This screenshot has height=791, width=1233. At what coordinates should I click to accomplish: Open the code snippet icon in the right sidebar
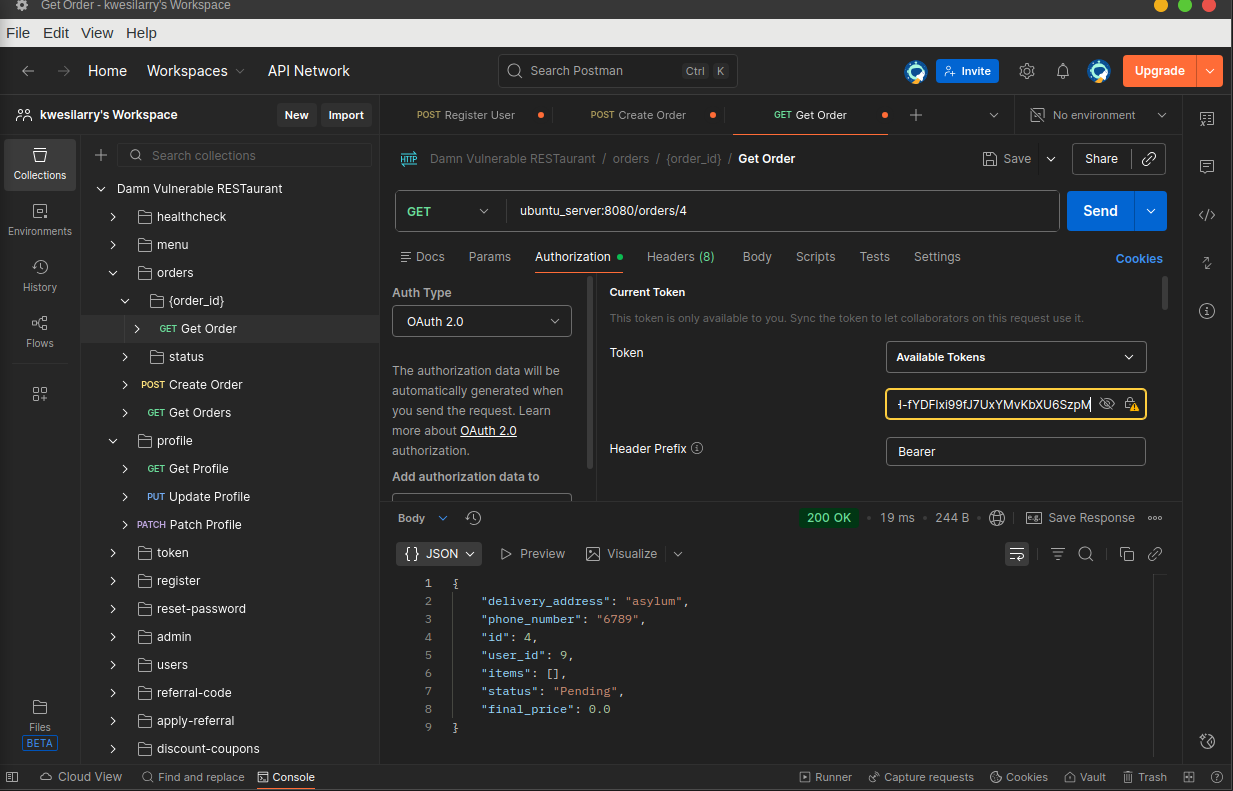pos(1207,215)
